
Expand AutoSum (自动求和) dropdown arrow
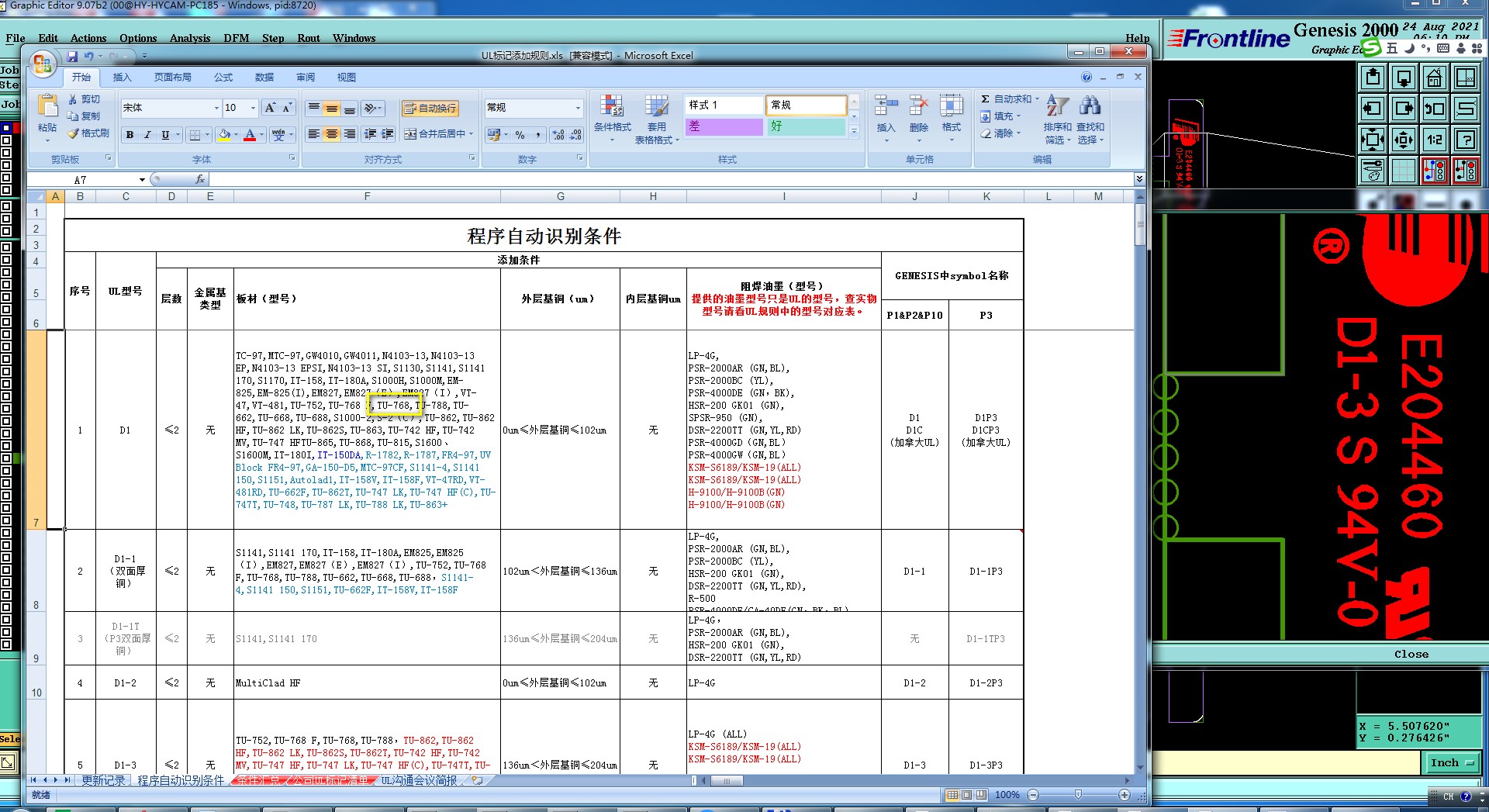click(1037, 99)
